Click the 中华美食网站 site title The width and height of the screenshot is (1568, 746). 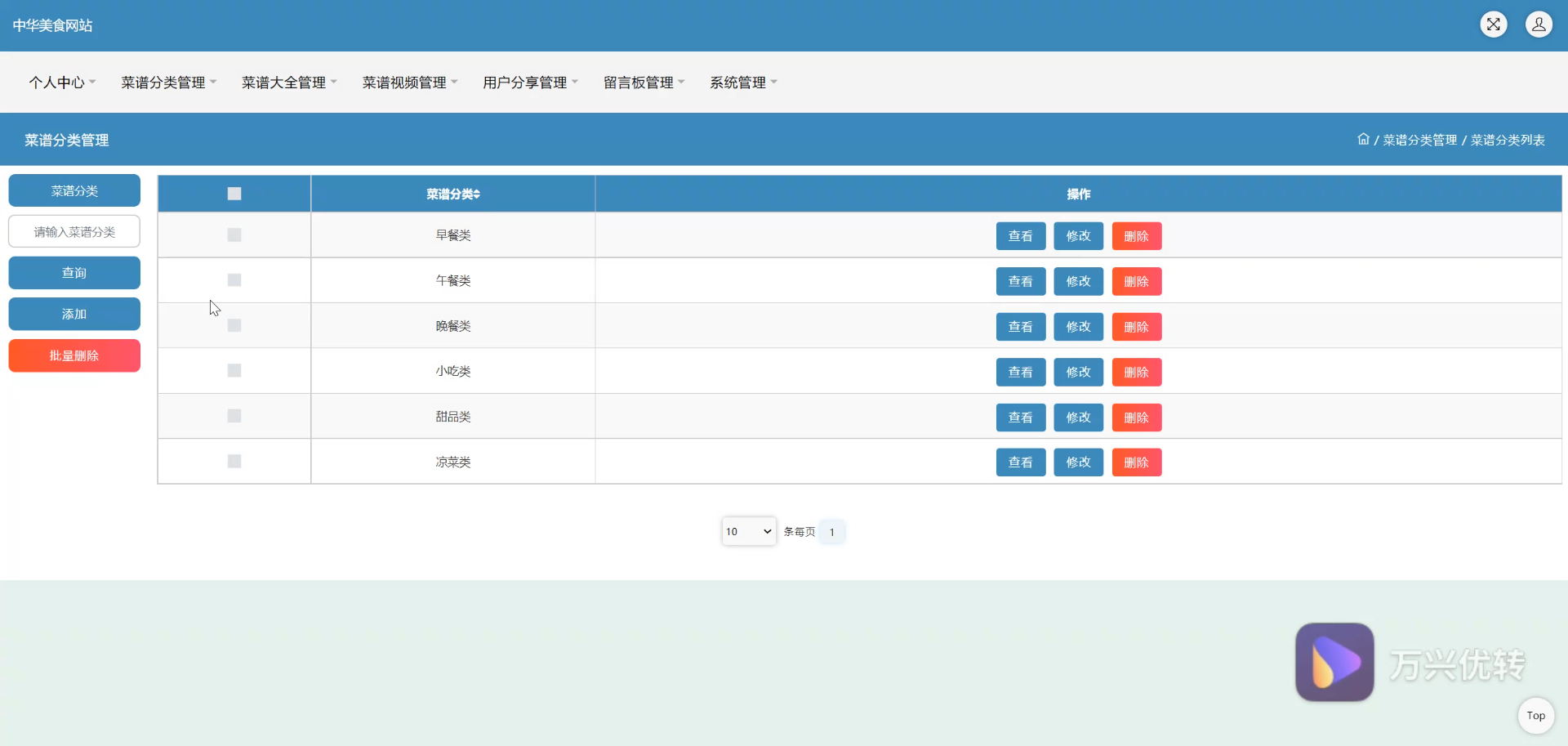pyautogui.click(x=52, y=25)
